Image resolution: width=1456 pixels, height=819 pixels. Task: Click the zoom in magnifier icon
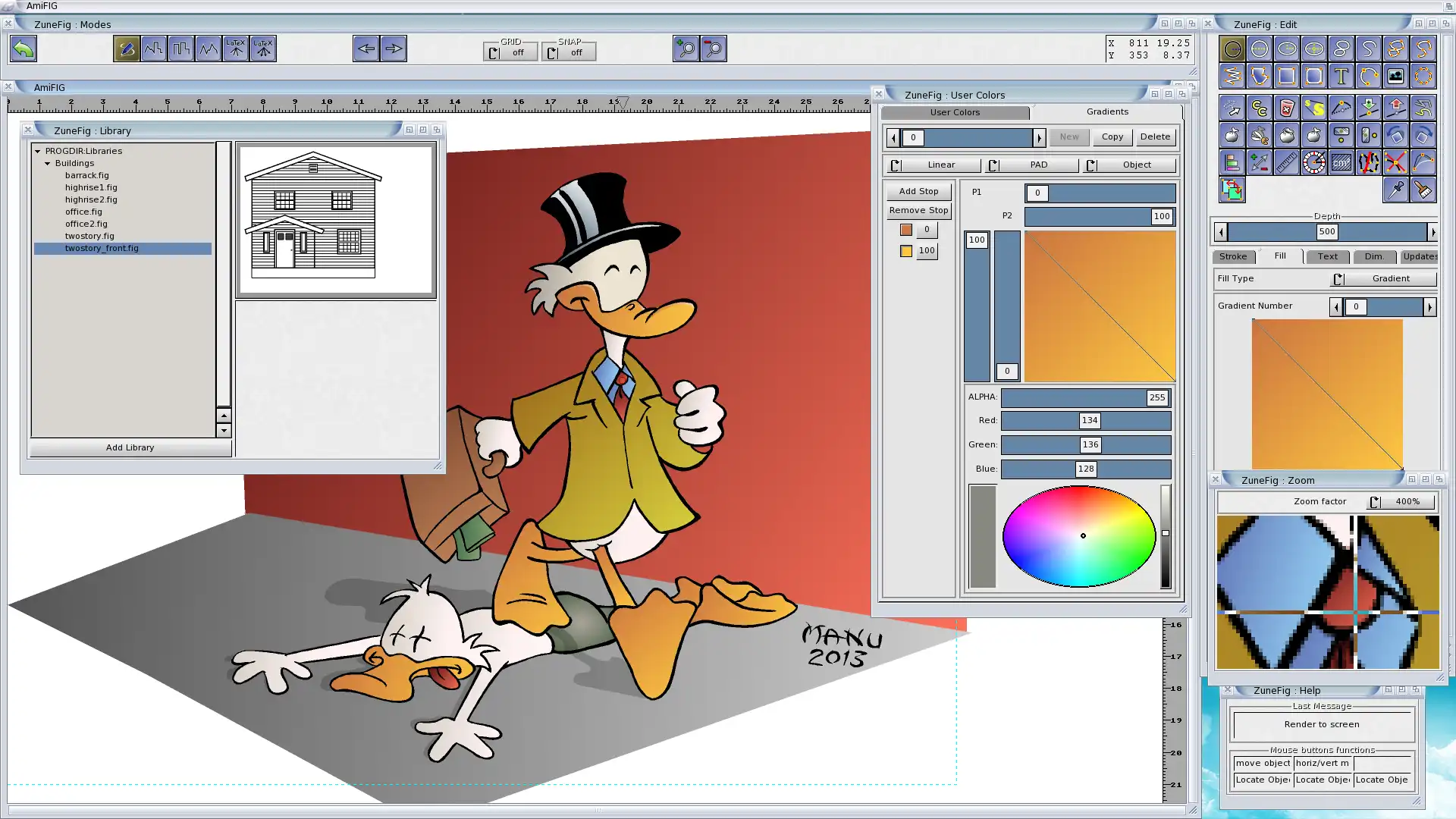click(686, 49)
